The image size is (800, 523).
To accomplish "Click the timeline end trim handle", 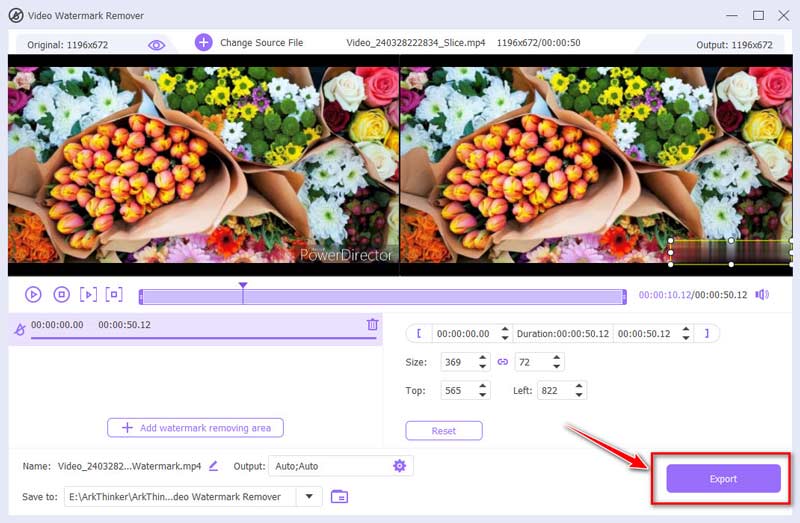I will click(x=624, y=296).
